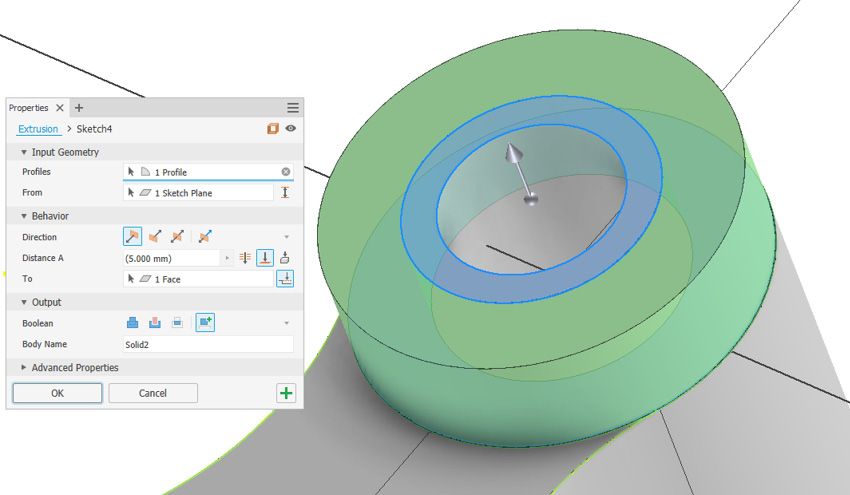The image size is (850, 495).
Task: Select the Default direction icon
Action: point(132,236)
